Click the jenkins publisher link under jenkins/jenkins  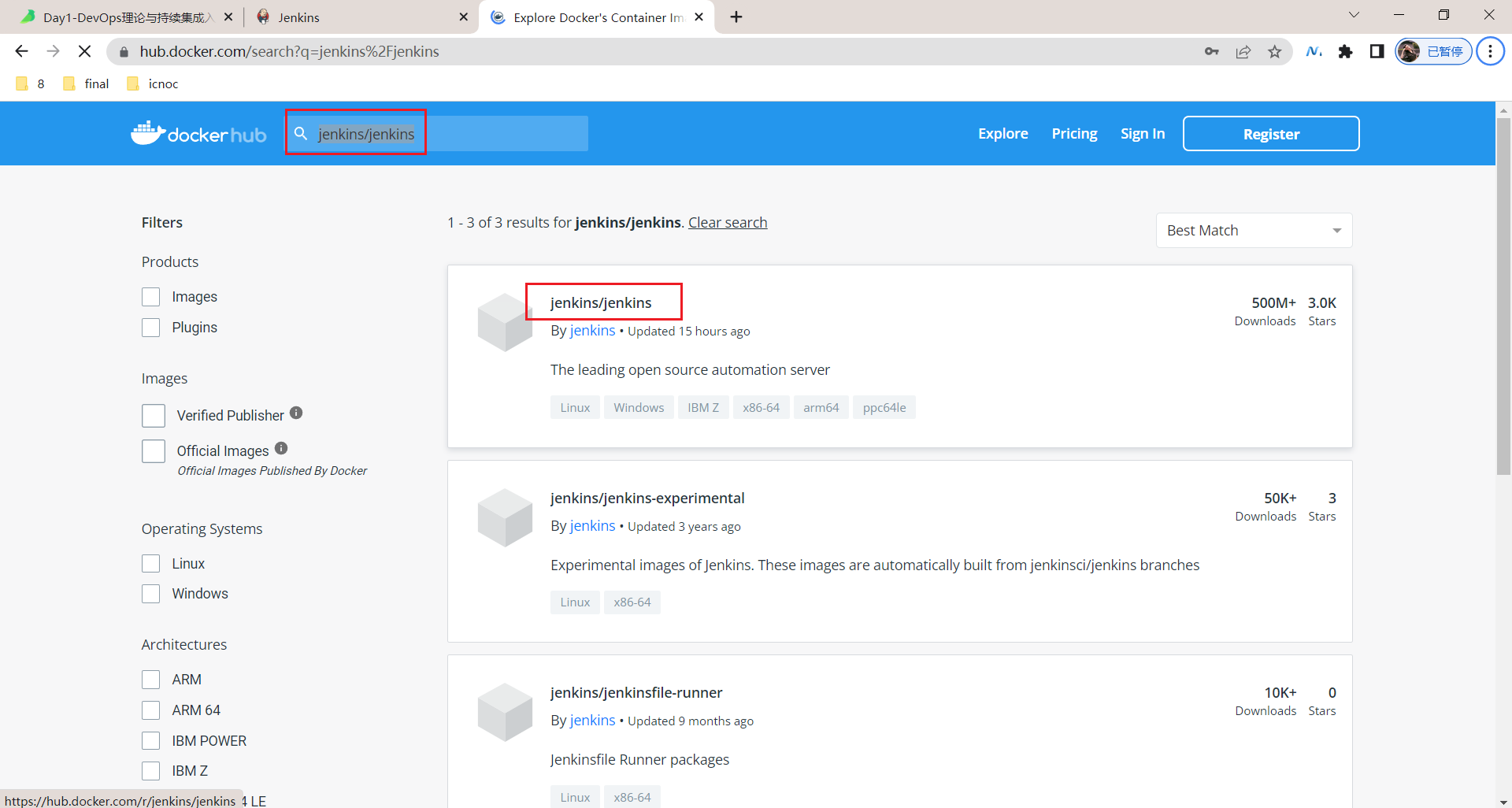[x=592, y=331]
